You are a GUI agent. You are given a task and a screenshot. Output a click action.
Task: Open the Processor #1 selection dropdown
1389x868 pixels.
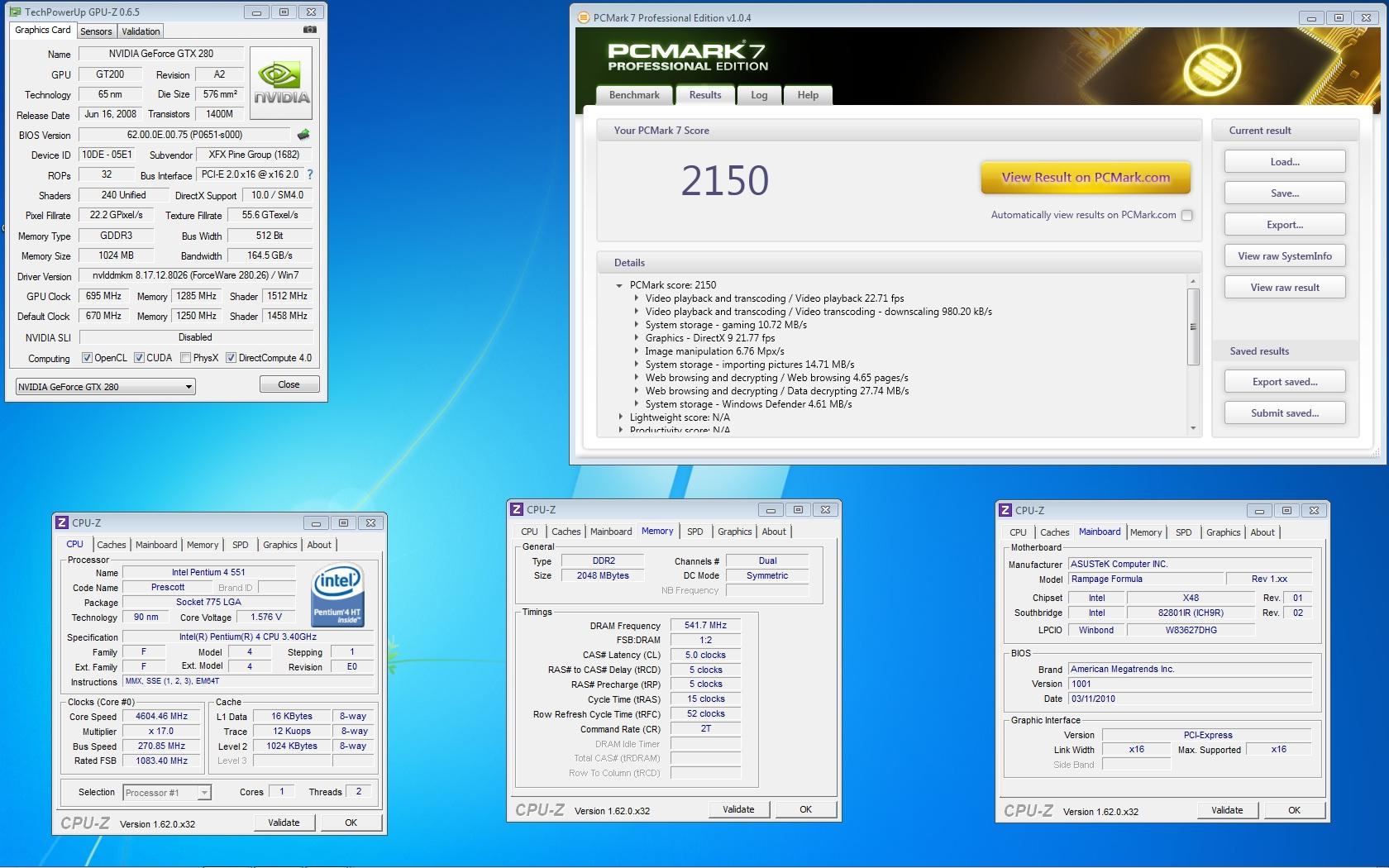click(x=167, y=793)
